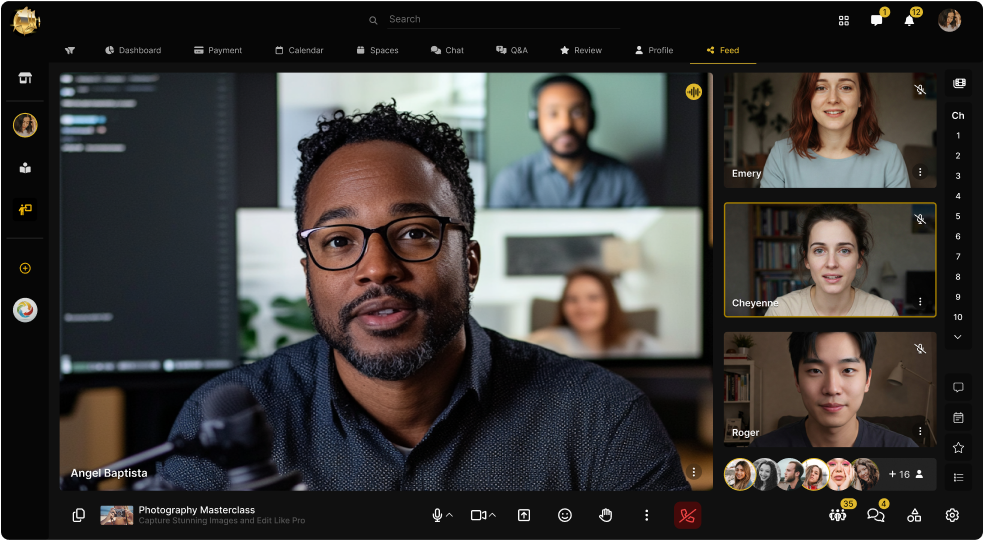Expand microphone options chevron
984x541 pixels.
click(449, 515)
